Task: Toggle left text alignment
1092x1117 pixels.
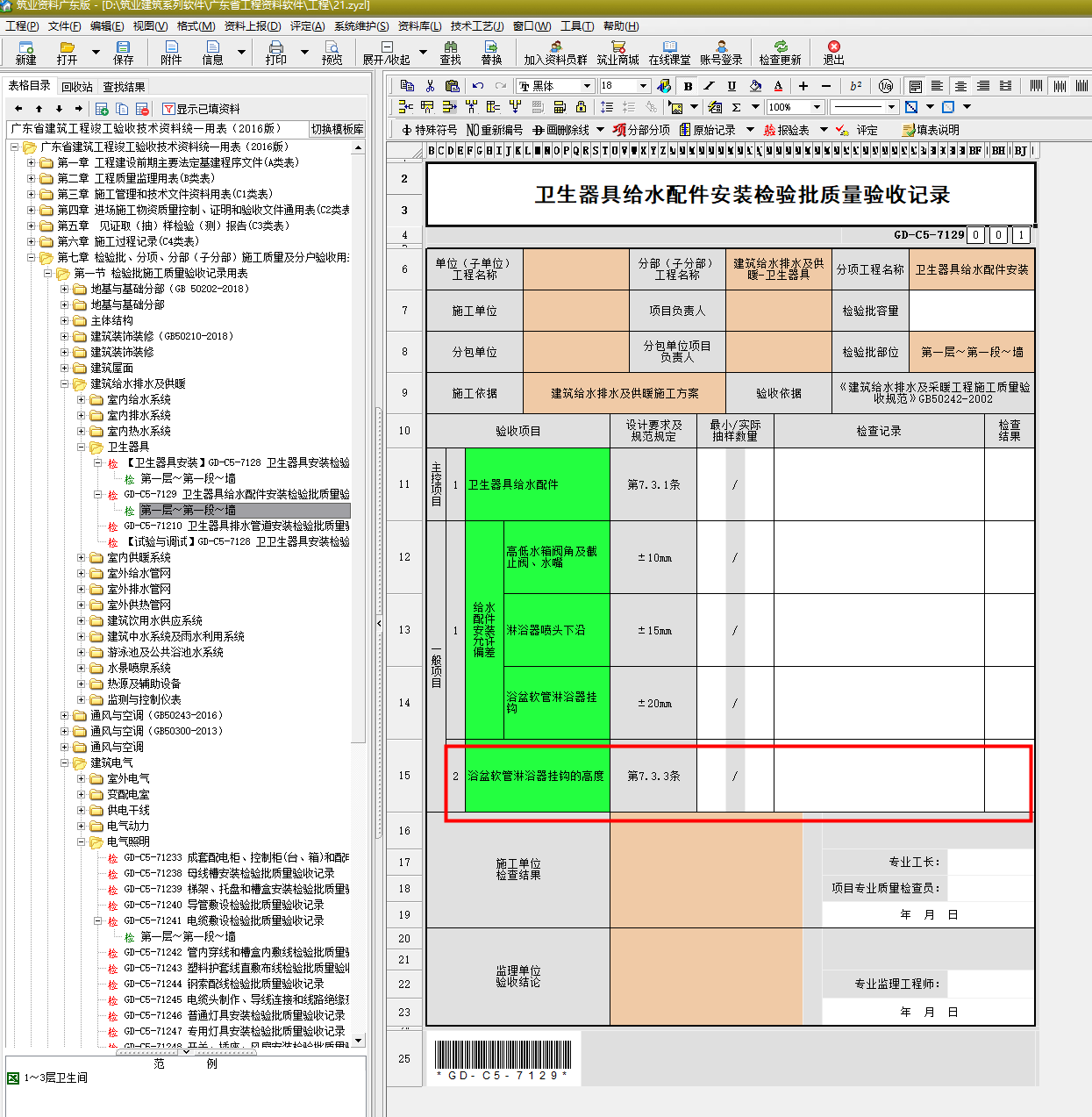Action: 938,85
